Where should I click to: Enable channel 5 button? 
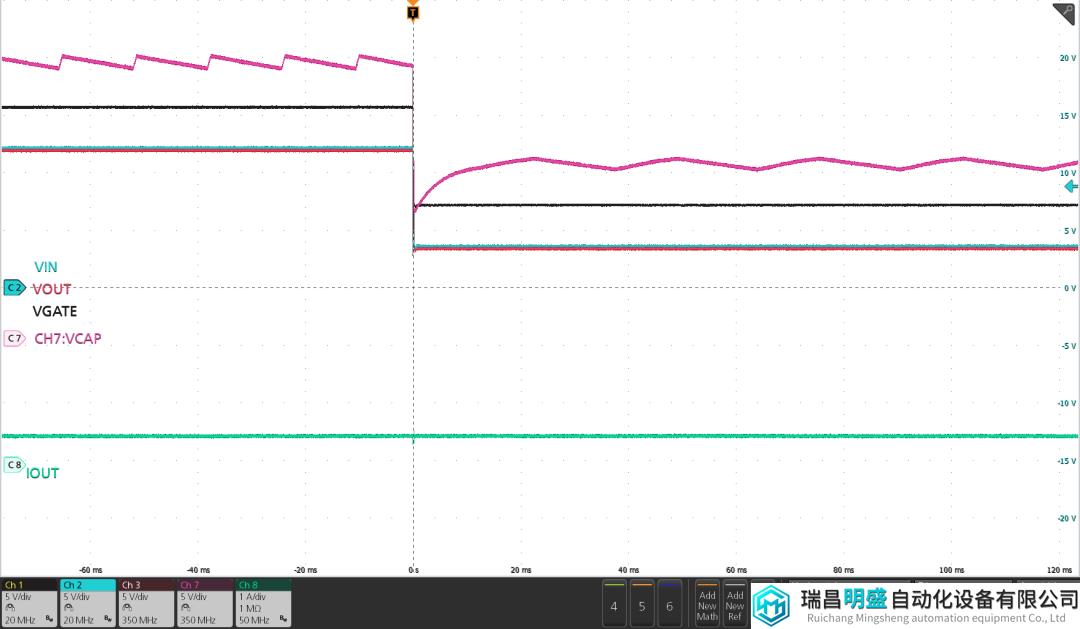tap(642, 603)
